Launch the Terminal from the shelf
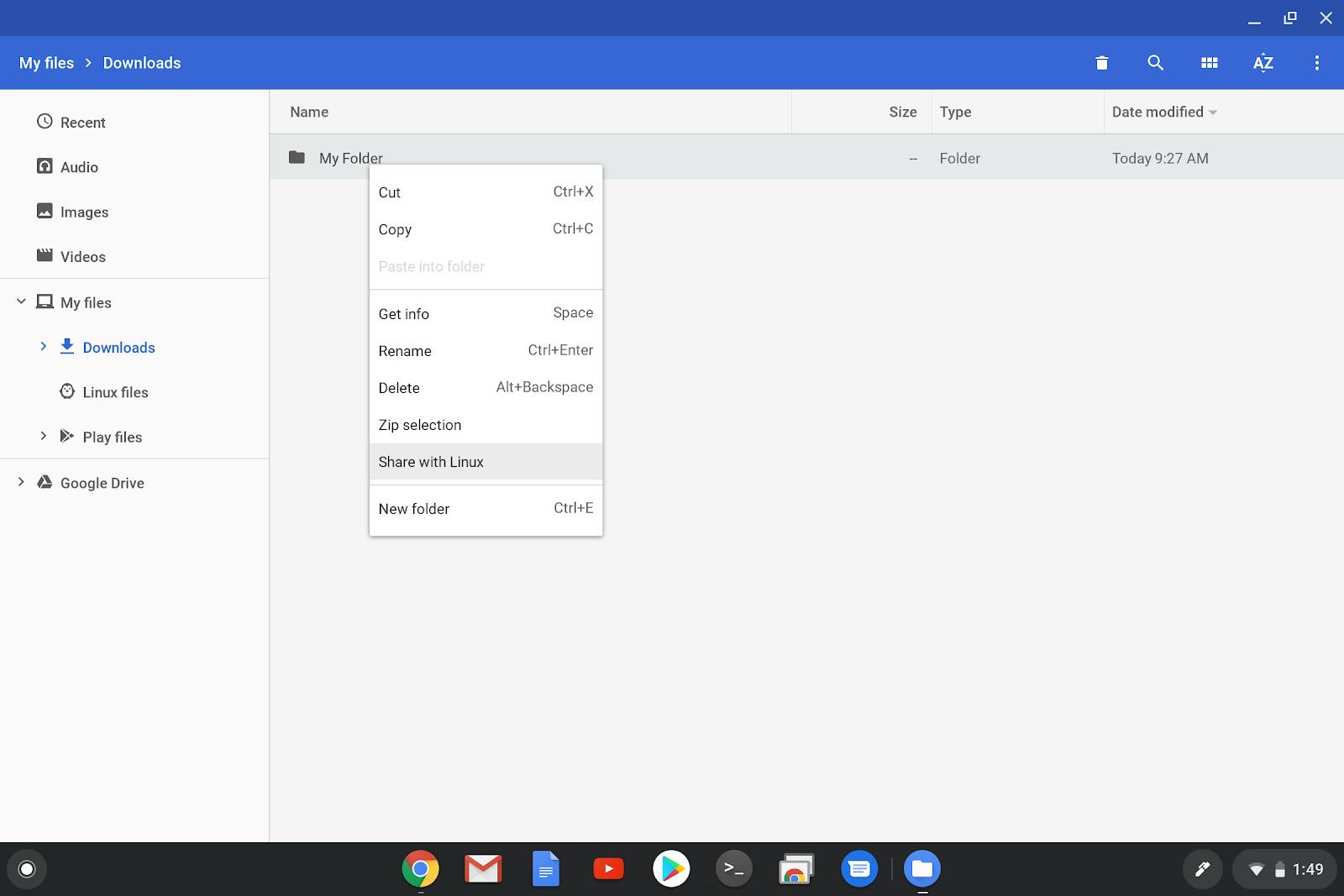Viewport: 1344px width, 896px height. coord(733,869)
